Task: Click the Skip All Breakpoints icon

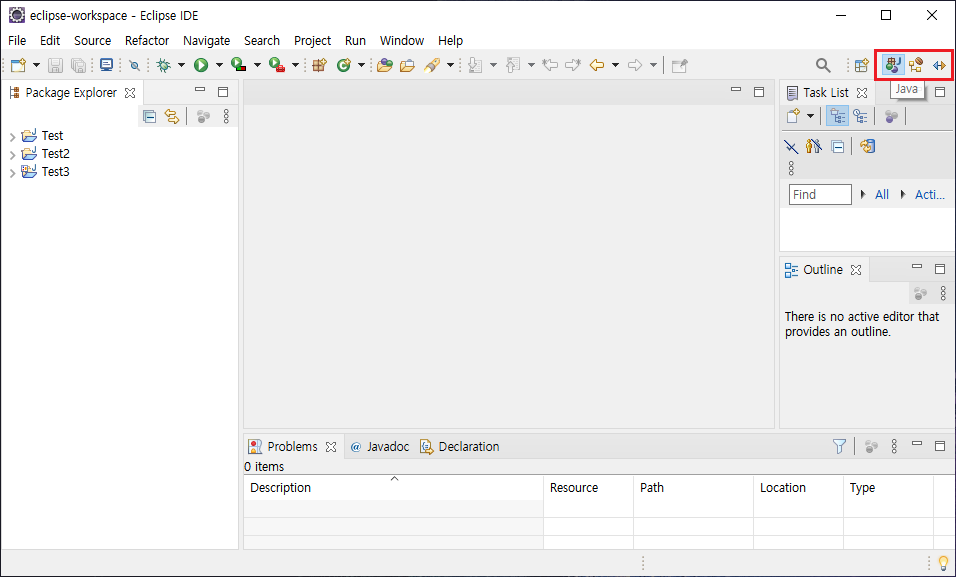Action: point(134,65)
